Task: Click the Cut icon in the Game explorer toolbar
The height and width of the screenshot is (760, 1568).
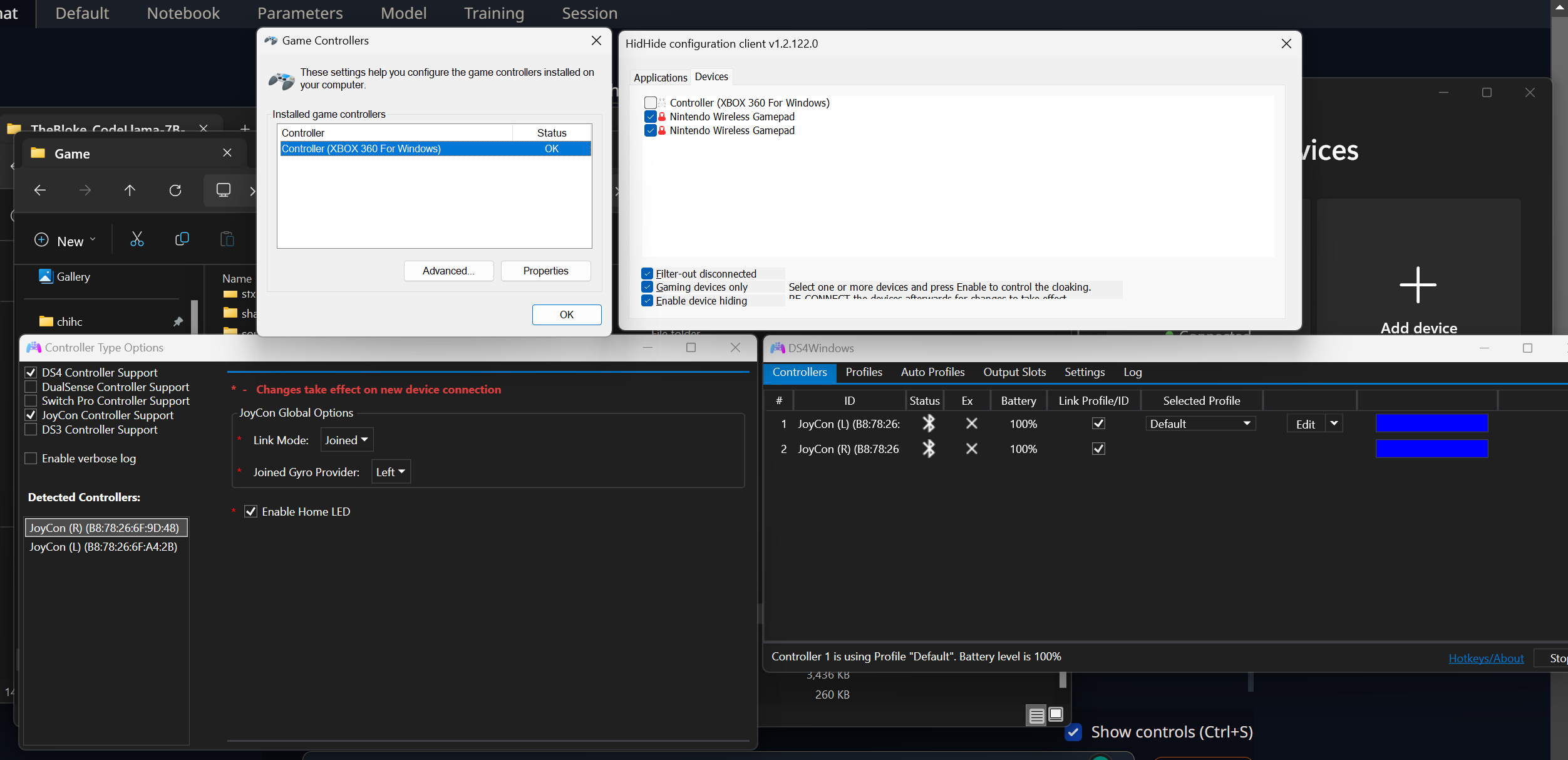Action: tap(137, 239)
